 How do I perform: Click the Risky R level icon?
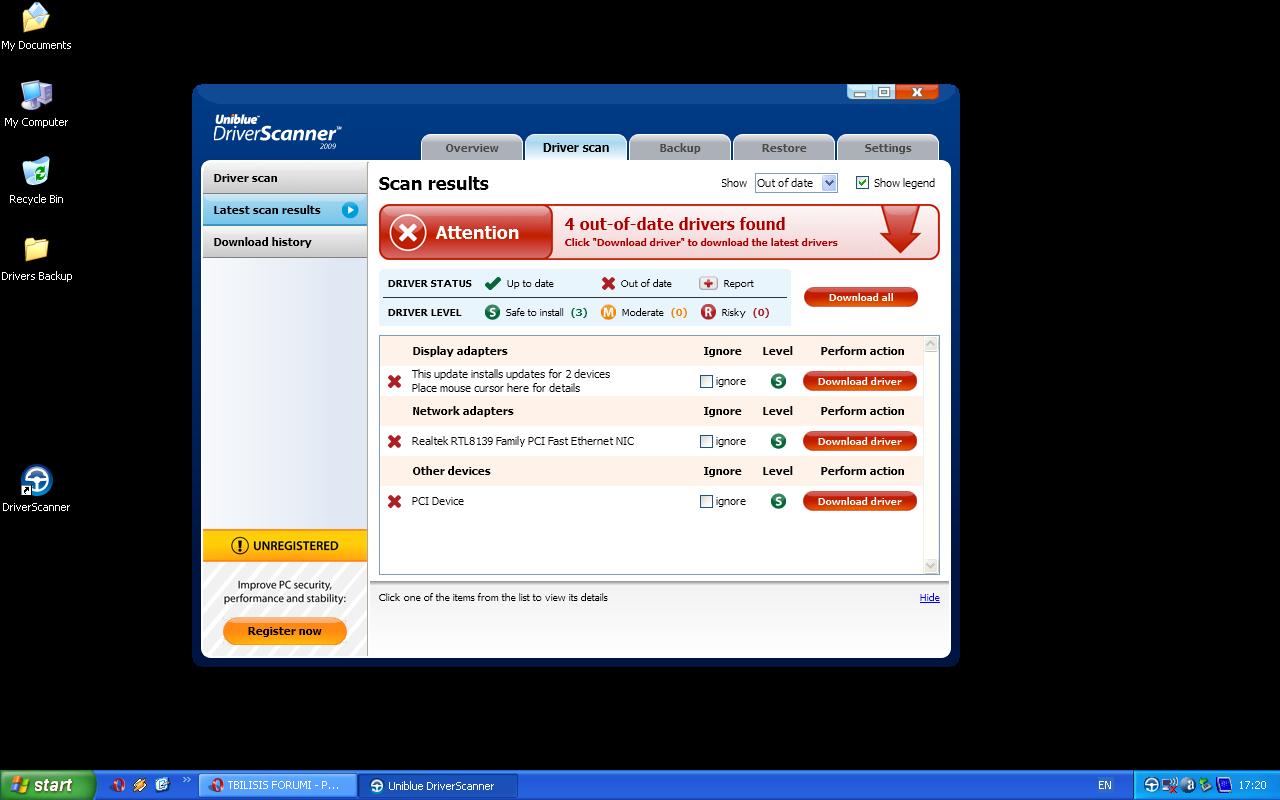[708, 312]
